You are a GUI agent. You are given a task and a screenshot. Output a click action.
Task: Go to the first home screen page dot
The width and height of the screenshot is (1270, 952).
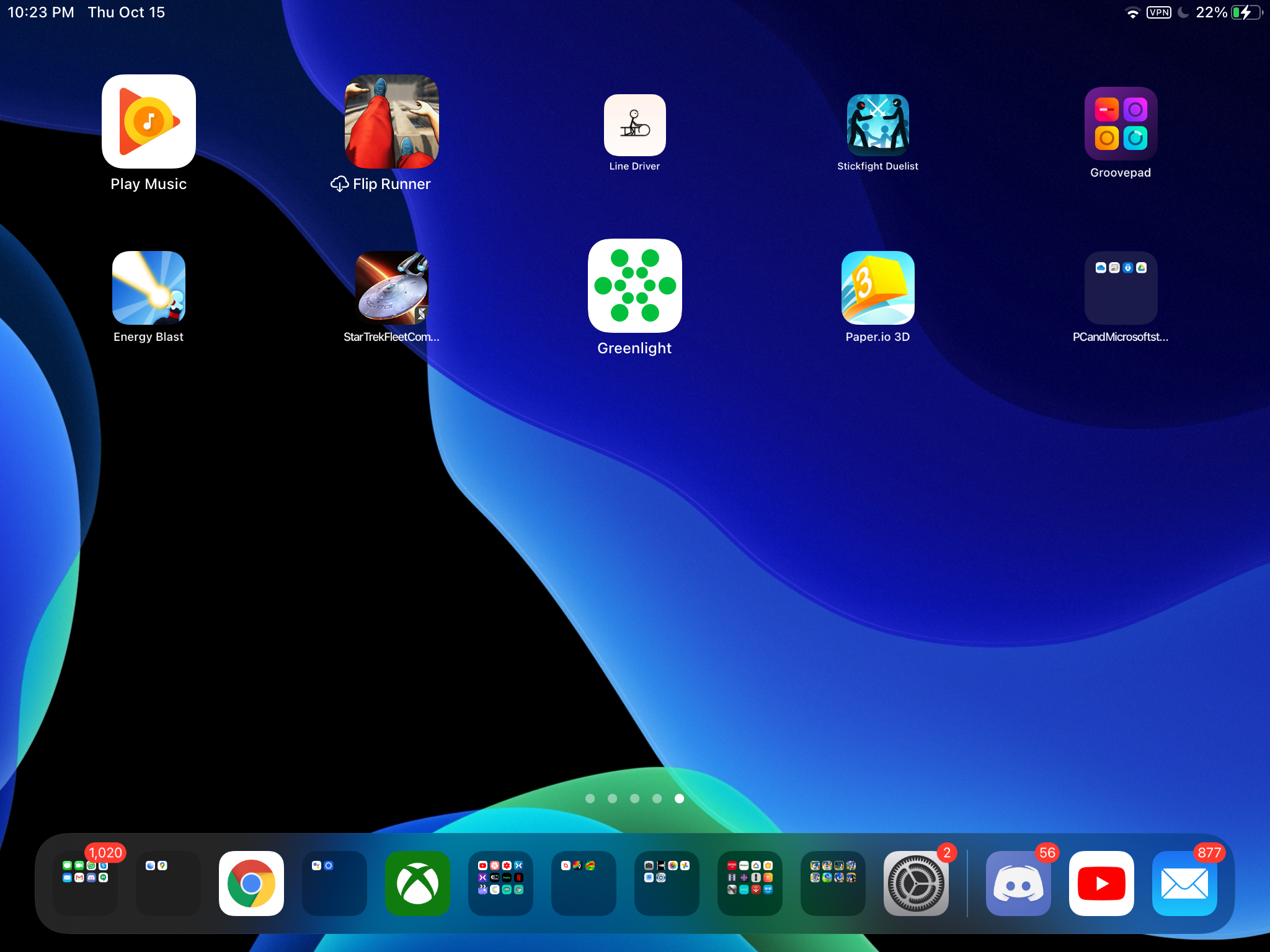(590, 798)
